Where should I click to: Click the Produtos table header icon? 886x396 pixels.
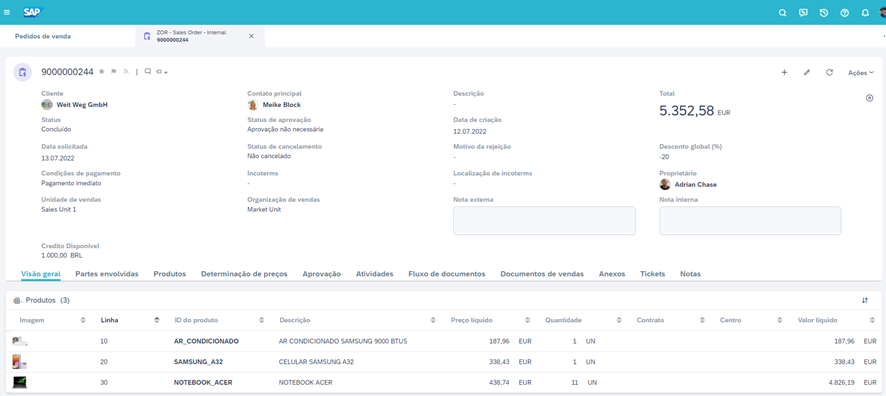(16, 301)
